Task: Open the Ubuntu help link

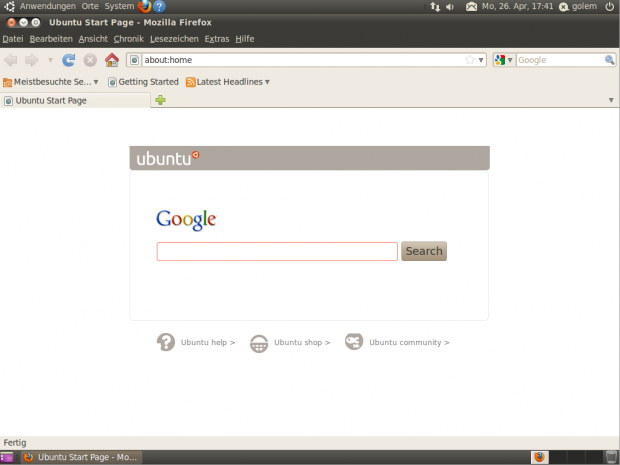Action: click(208, 342)
